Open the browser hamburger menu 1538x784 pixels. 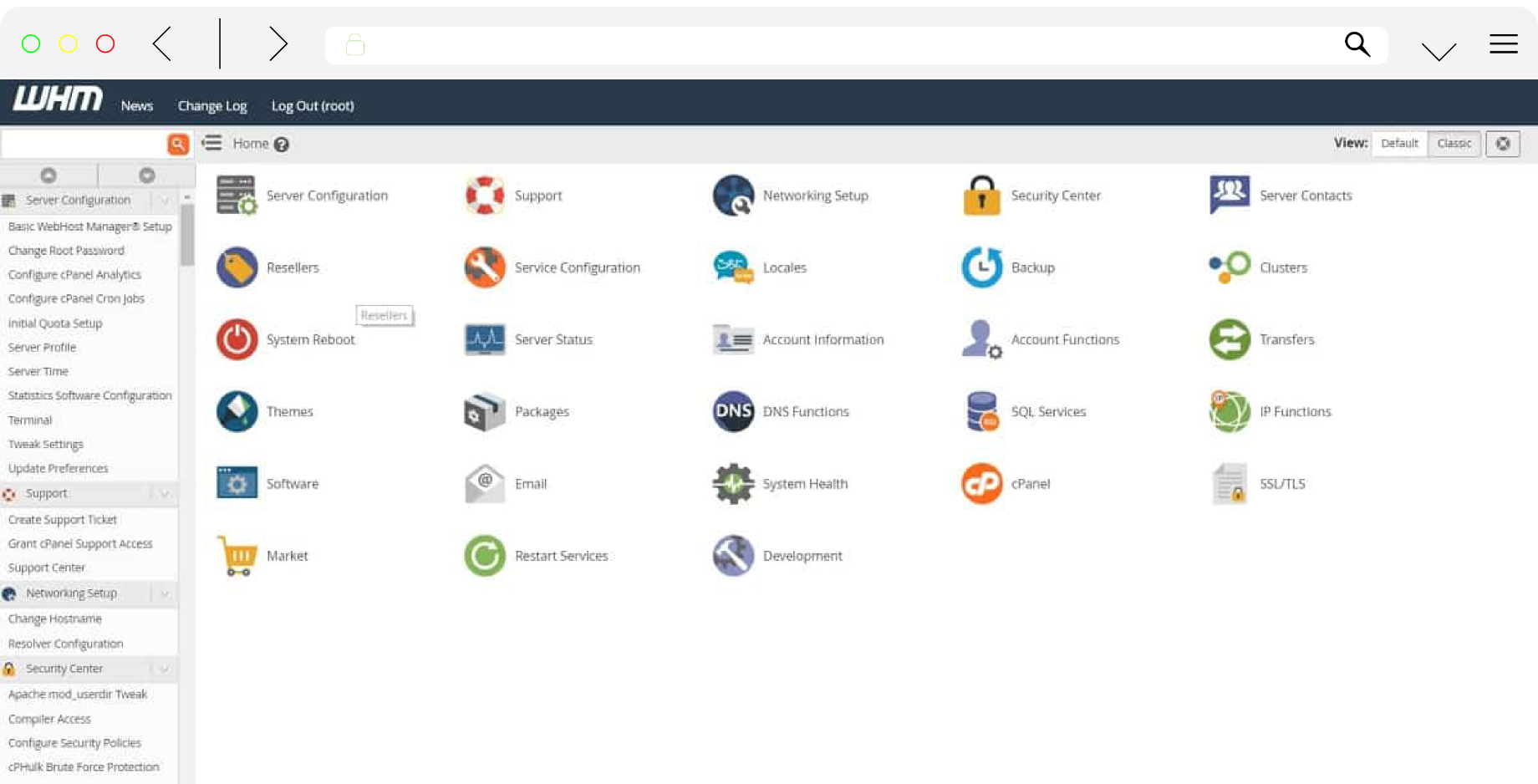(1503, 43)
